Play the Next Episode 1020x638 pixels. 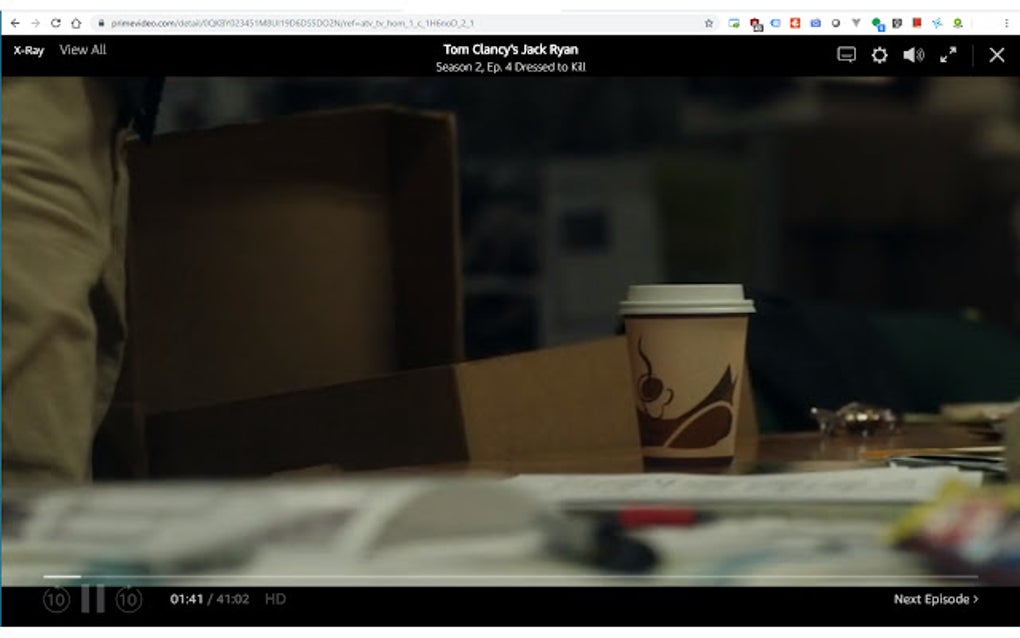click(932, 598)
